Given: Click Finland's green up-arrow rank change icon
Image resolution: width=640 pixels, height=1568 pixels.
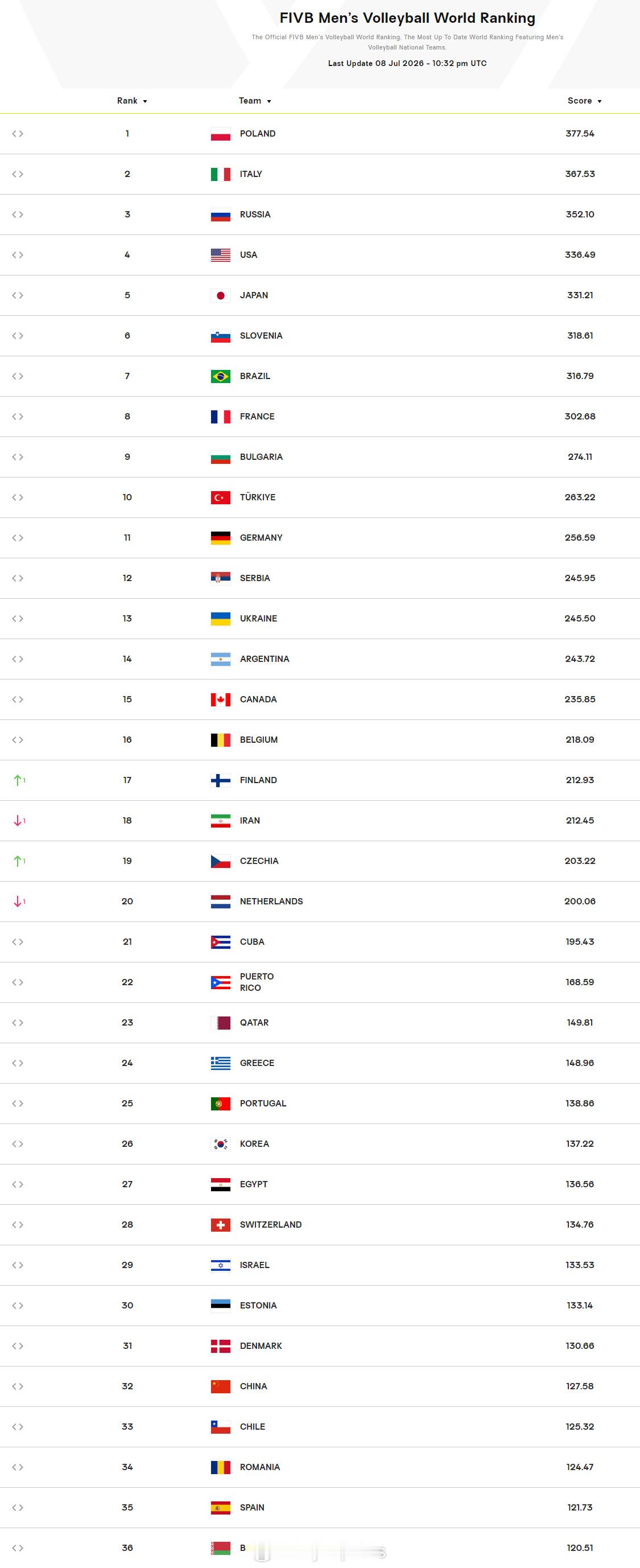Looking at the screenshot, I should pyautogui.click(x=19, y=780).
